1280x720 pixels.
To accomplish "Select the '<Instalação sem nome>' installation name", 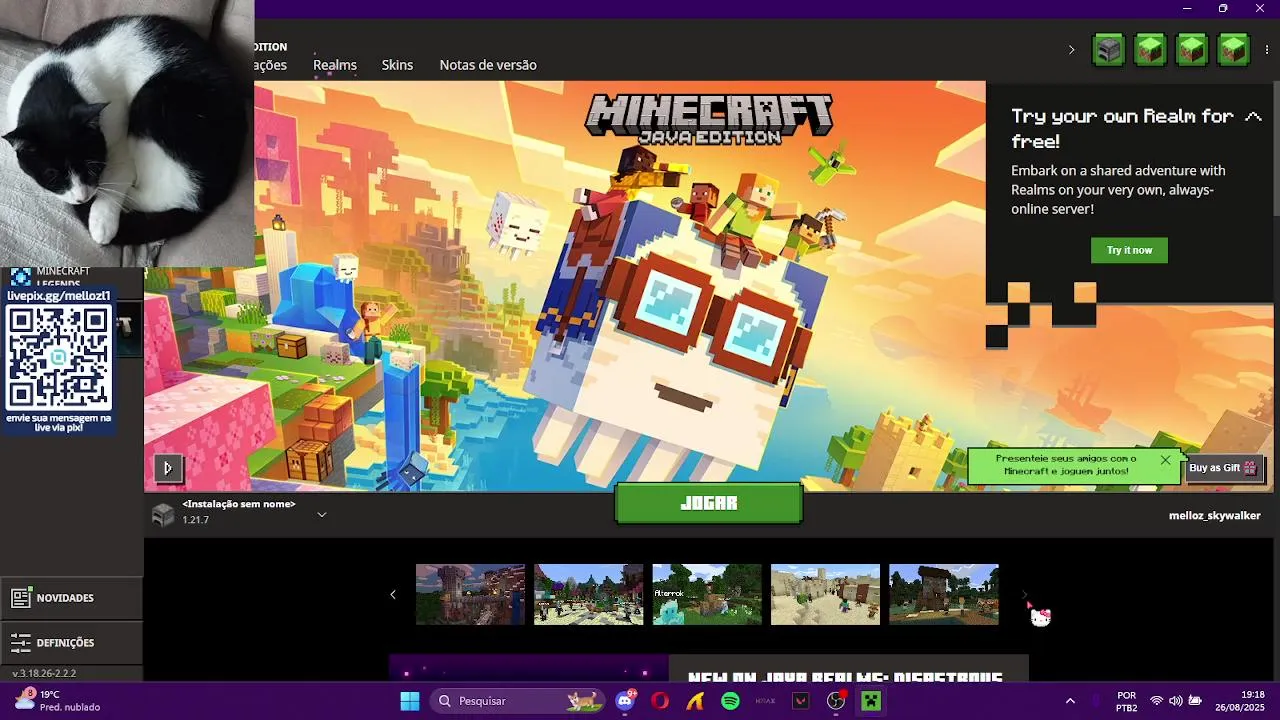I will point(239,504).
